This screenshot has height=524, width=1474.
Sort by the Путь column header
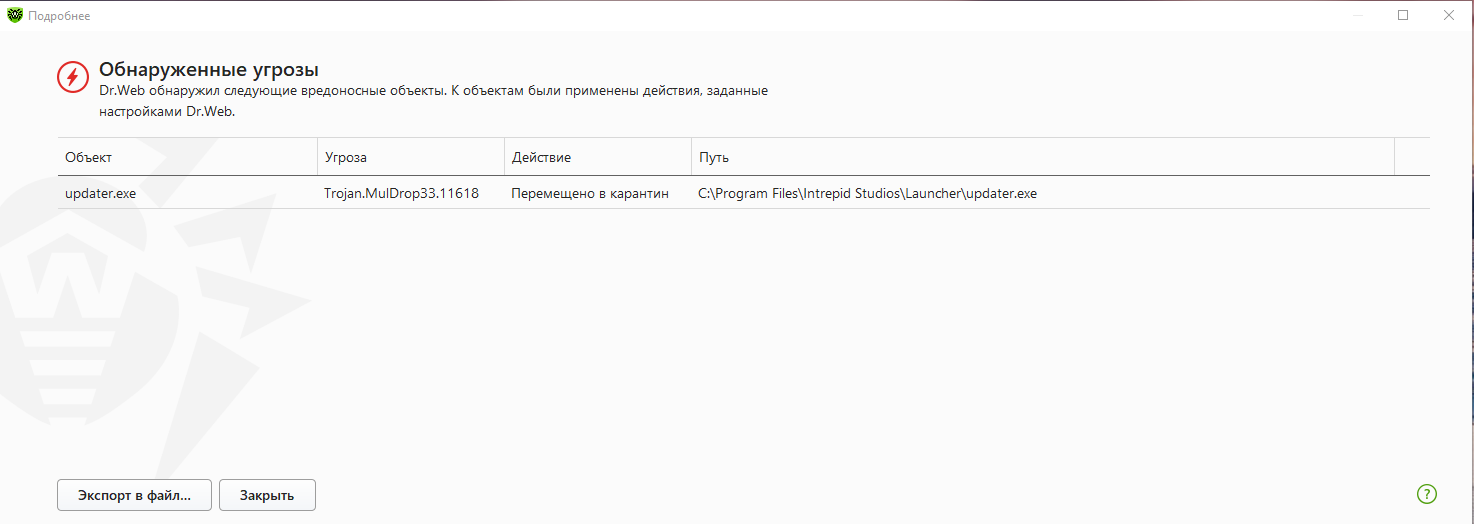tap(1043, 158)
